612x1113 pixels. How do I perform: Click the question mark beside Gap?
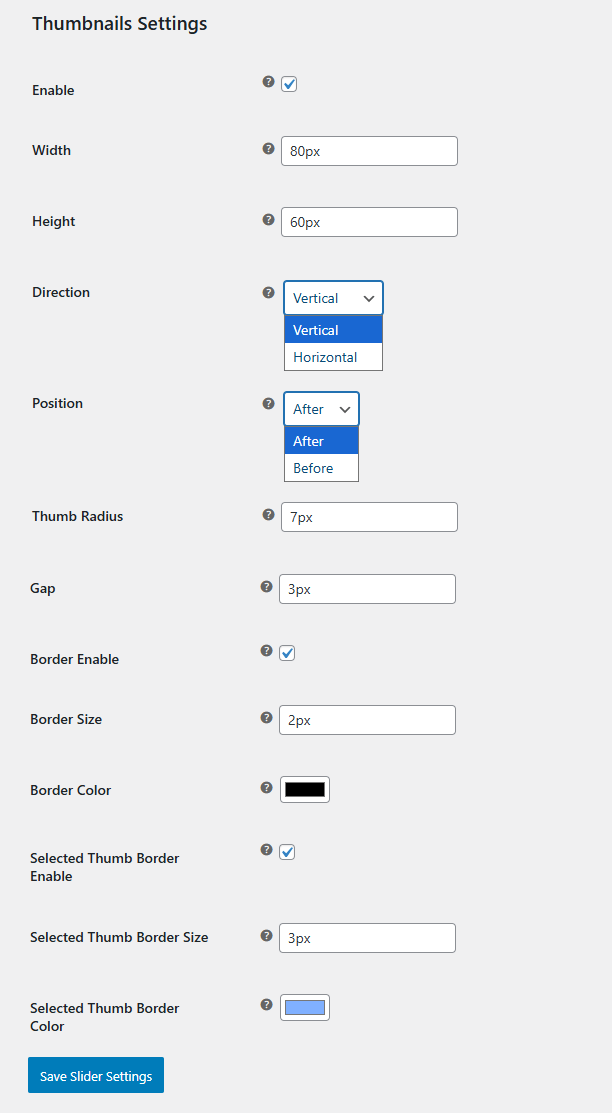[x=266, y=586]
